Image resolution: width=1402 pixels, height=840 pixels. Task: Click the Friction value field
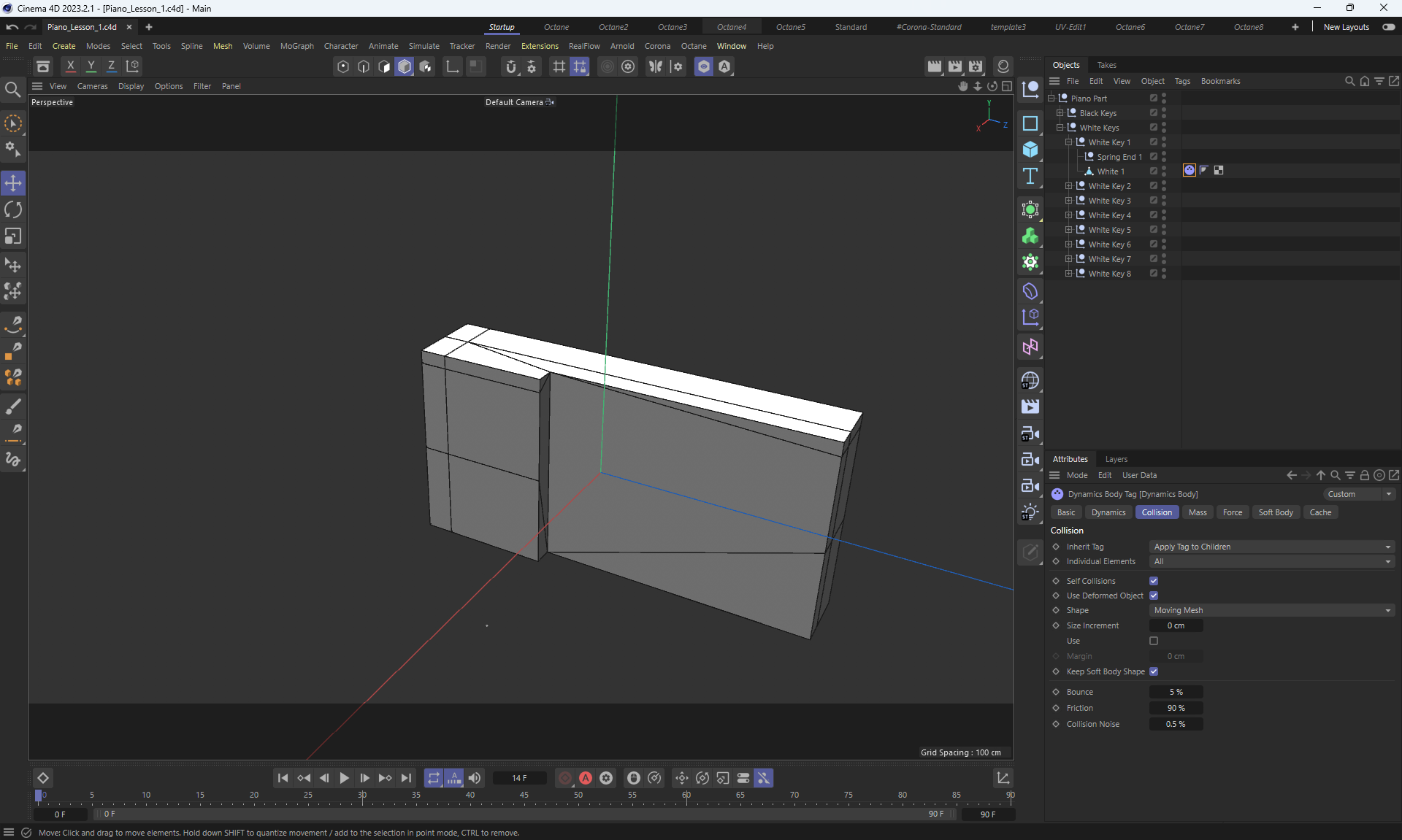[x=1176, y=708]
